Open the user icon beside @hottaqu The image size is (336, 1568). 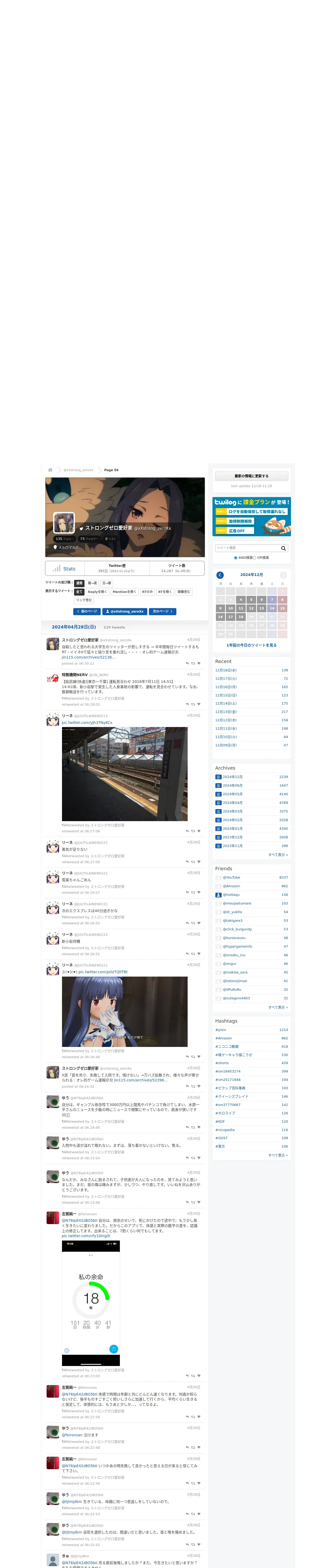tap(218, 895)
